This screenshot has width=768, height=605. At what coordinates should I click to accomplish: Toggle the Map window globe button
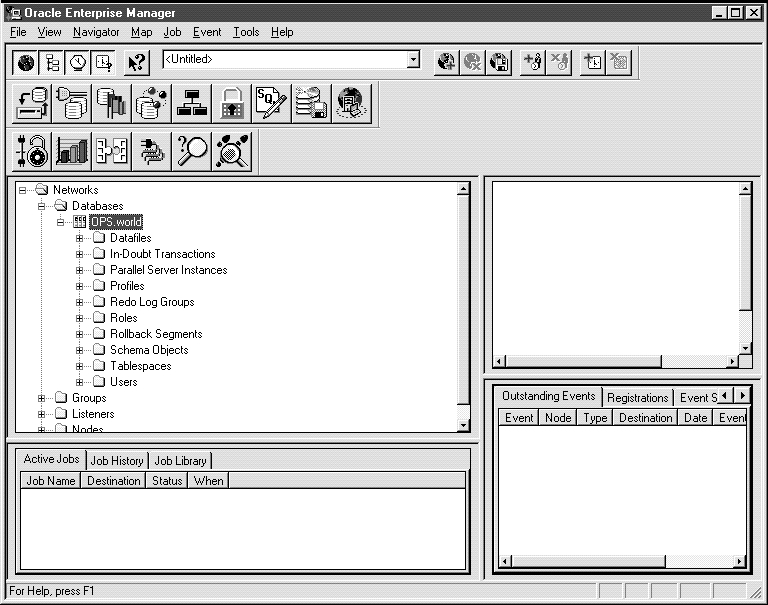[x=25, y=63]
